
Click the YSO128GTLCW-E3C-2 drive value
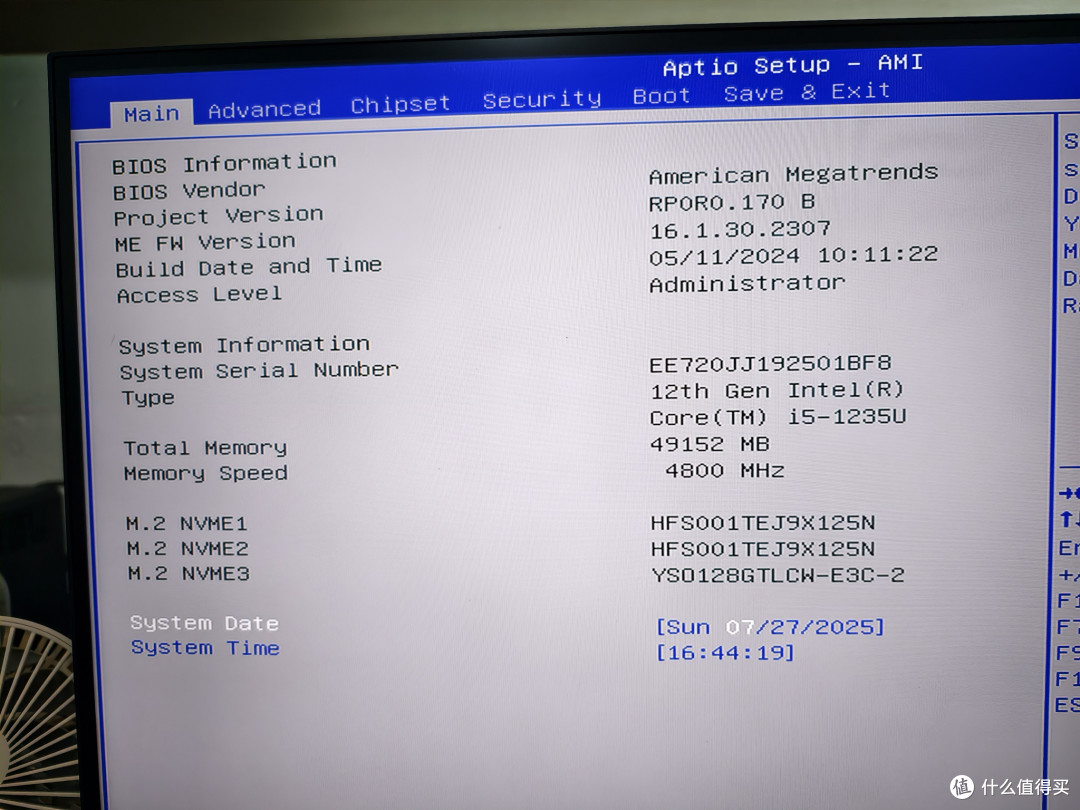[778, 575]
